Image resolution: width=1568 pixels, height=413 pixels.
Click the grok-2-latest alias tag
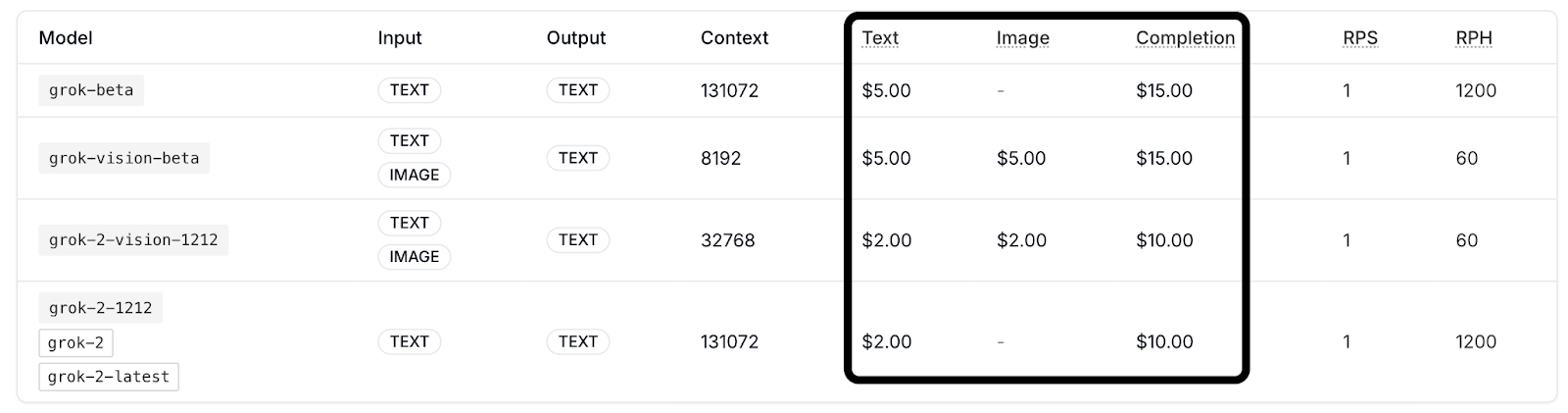[108, 377]
